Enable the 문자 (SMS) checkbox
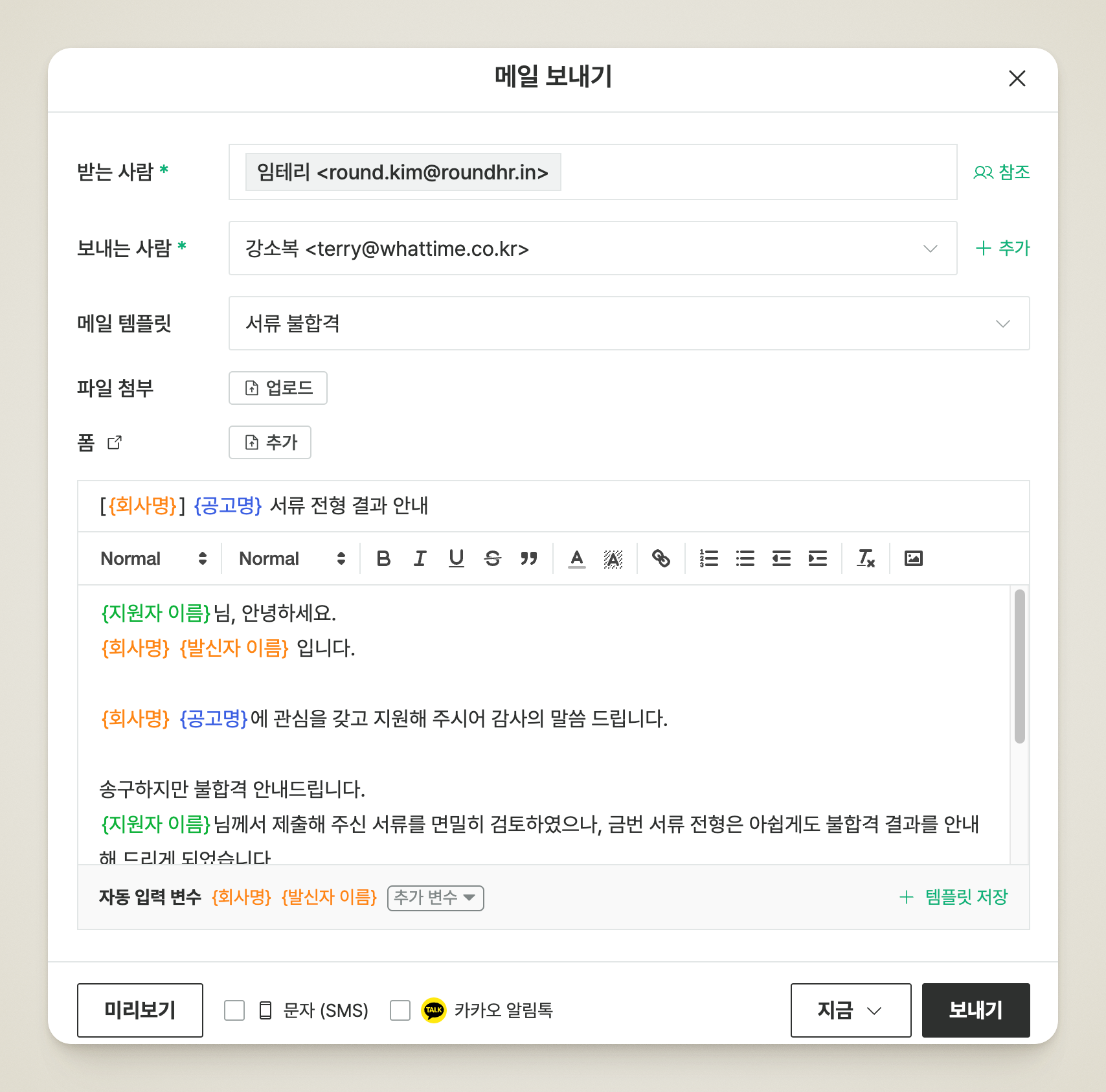 tap(234, 1010)
